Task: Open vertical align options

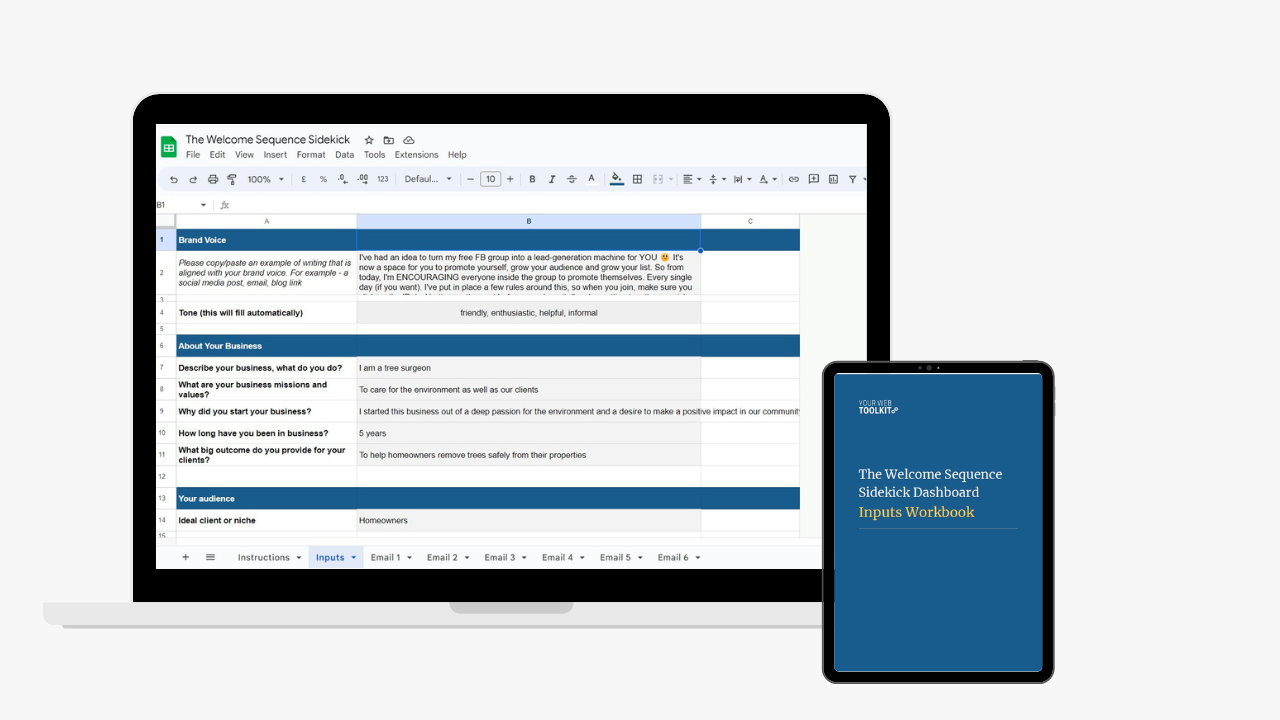Action: [x=717, y=180]
